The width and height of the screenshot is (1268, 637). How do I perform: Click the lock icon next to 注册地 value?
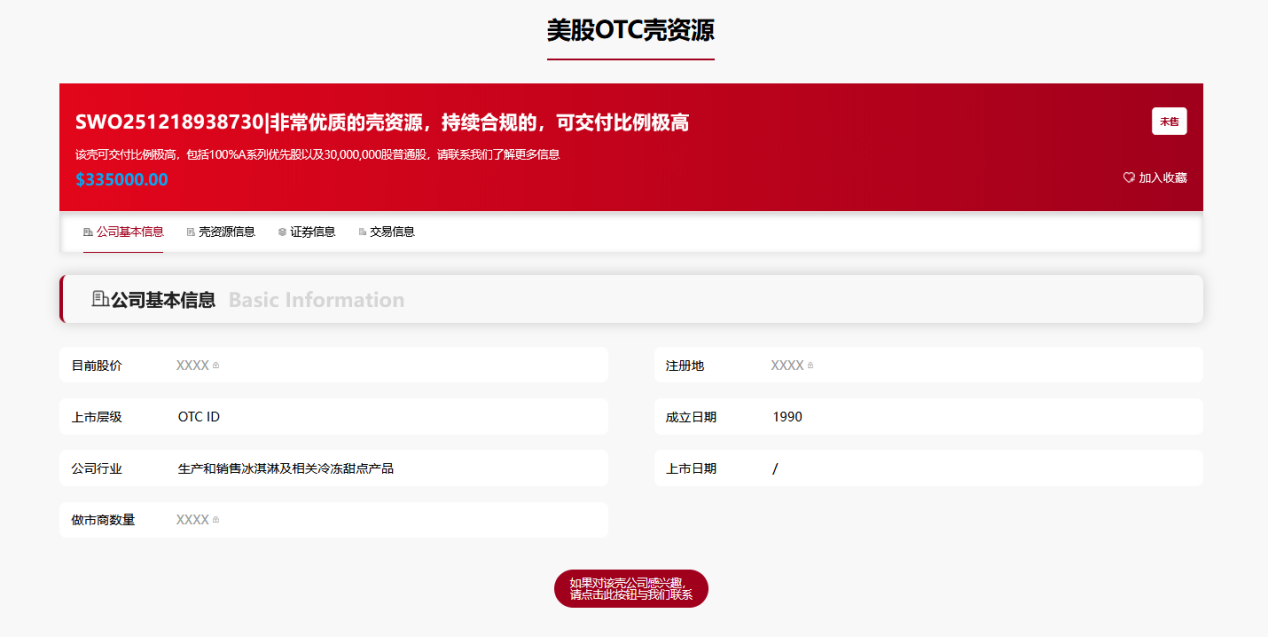tap(810, 366)
